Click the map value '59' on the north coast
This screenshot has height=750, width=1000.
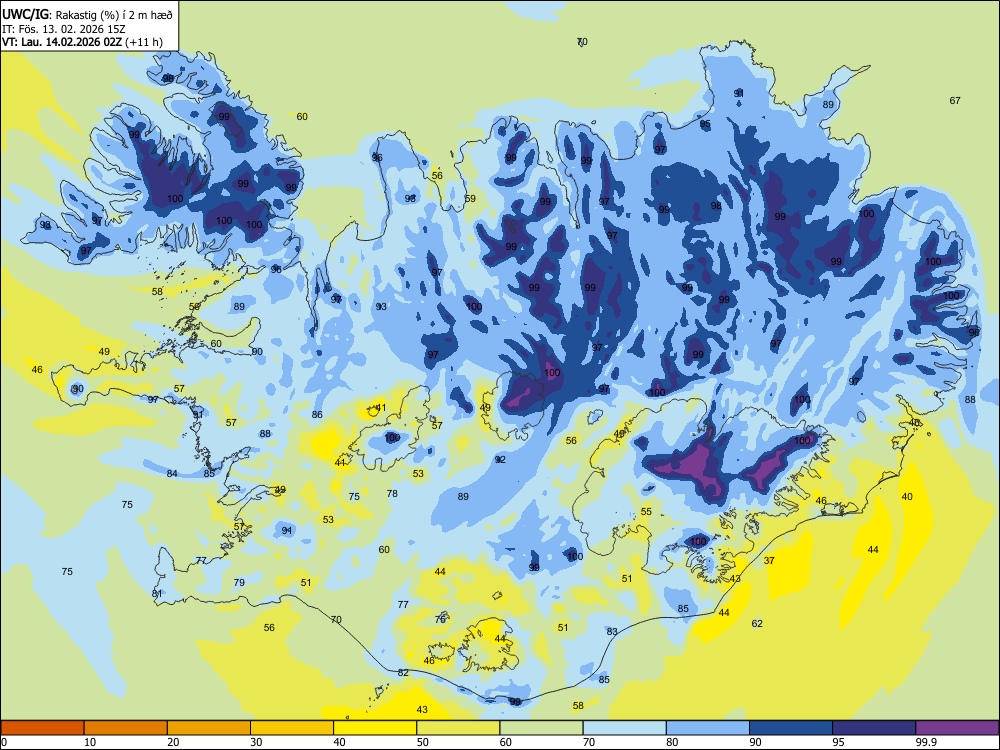[470, 198]
